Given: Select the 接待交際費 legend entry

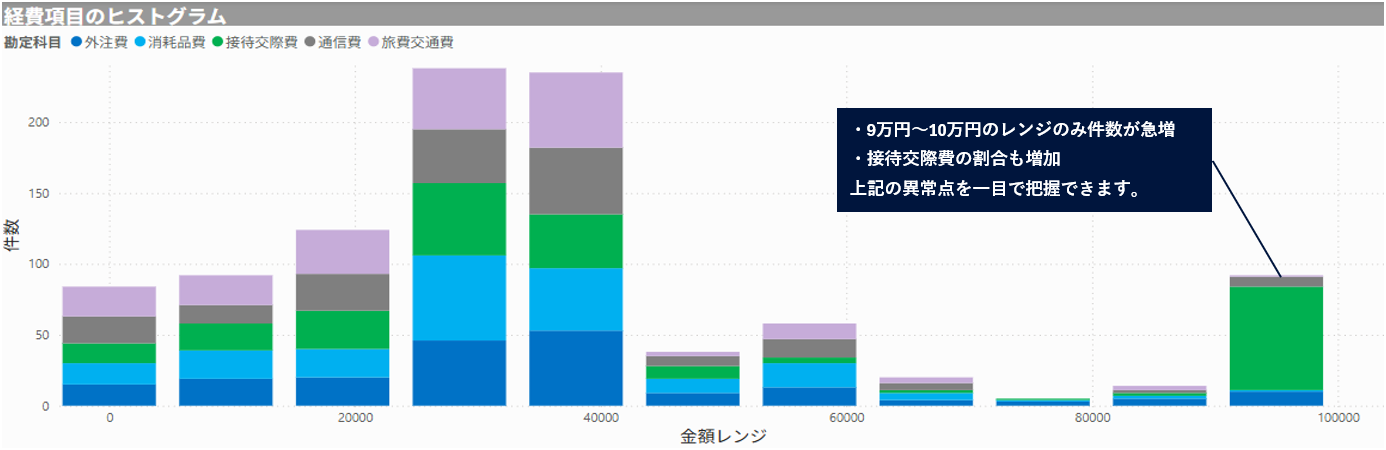Looking at the screenshot, I should 254,43.
